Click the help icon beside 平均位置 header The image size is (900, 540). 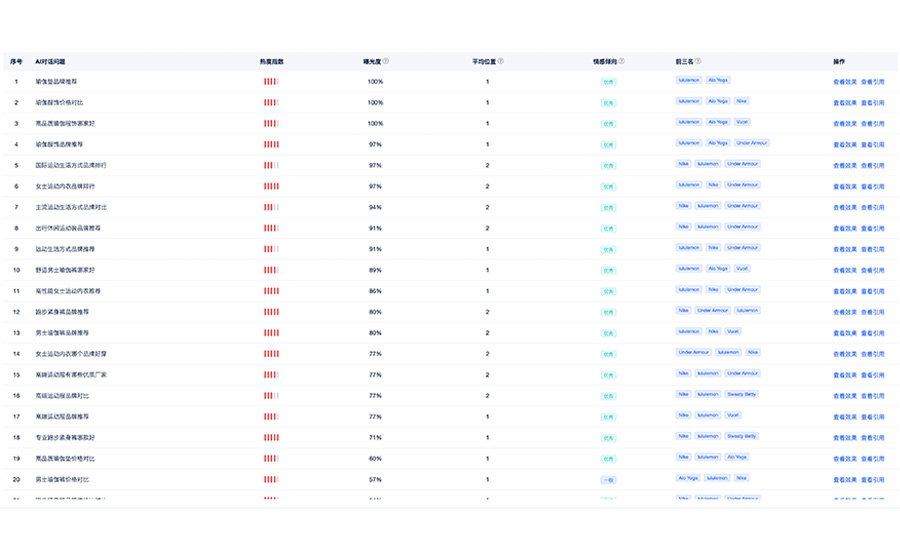500,61
